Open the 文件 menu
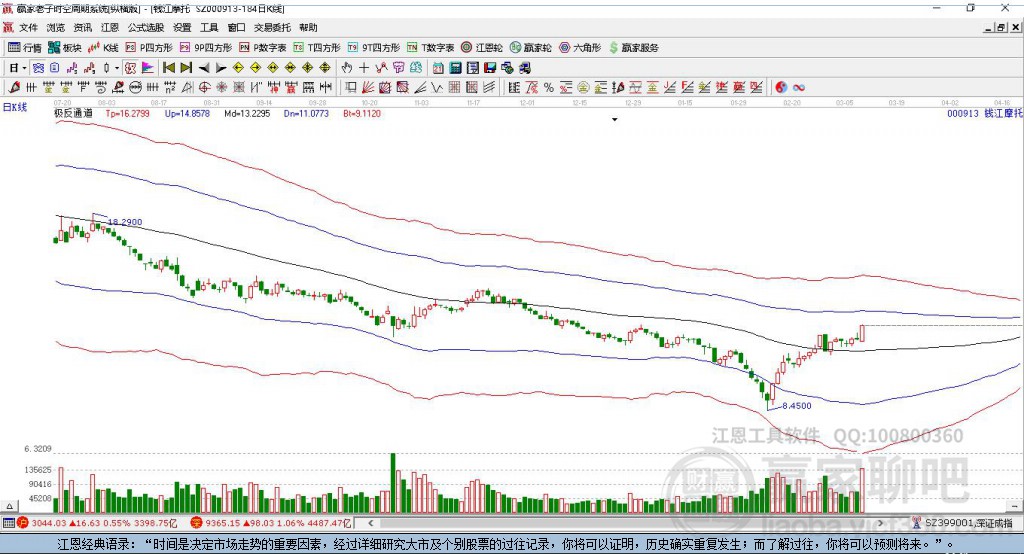1024x554 pixels. [x=28, y=27]
